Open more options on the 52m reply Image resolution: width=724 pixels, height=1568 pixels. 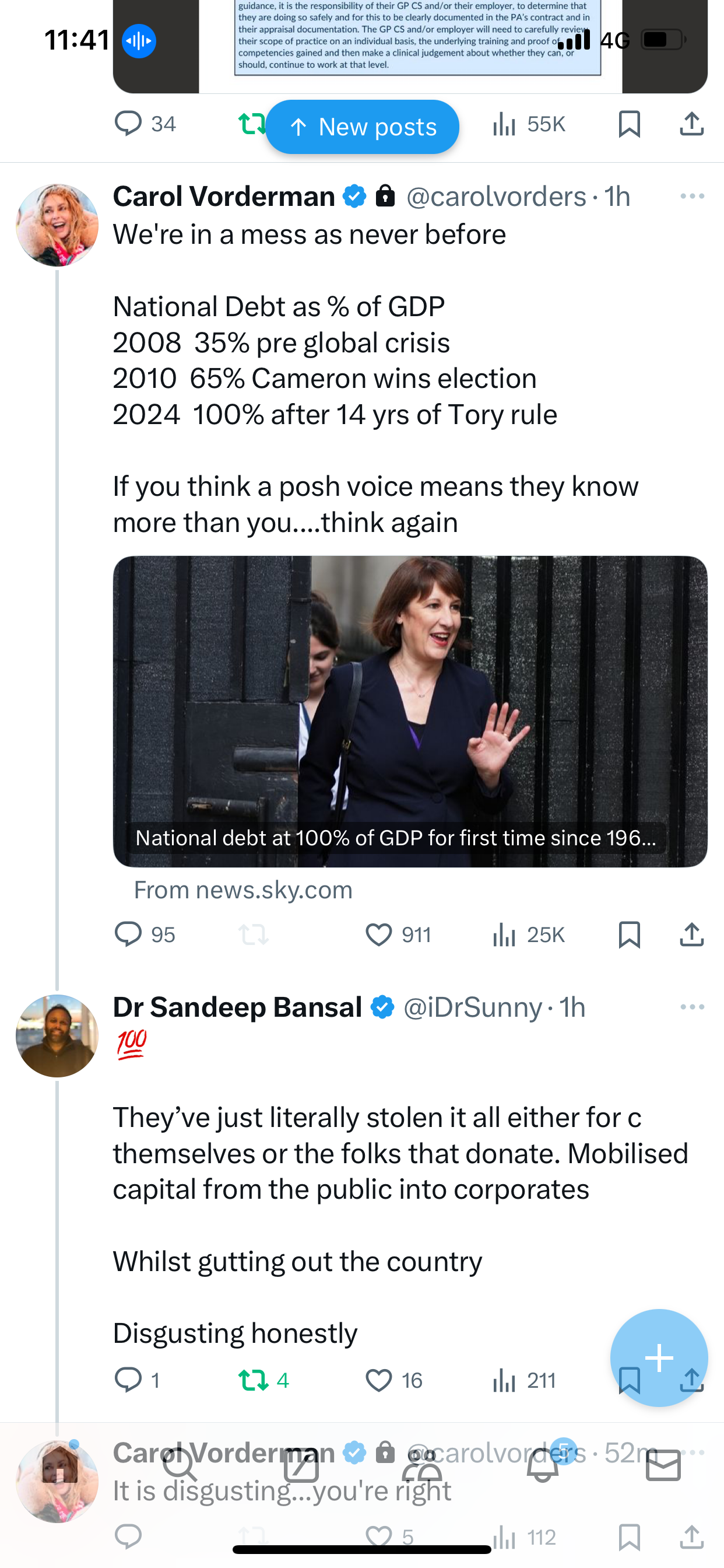pos(693,1452)
